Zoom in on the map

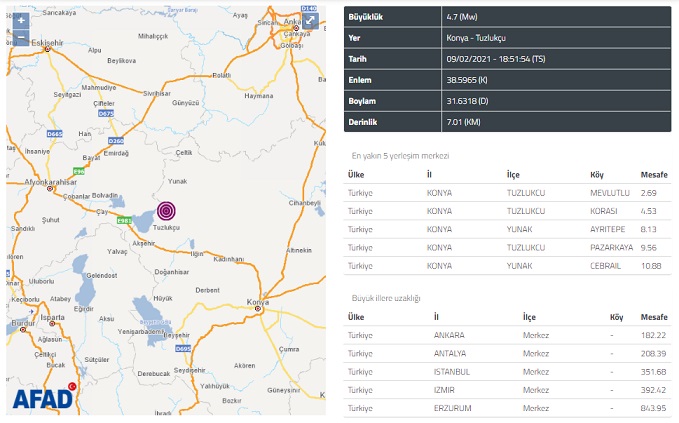tap(19, 21)
